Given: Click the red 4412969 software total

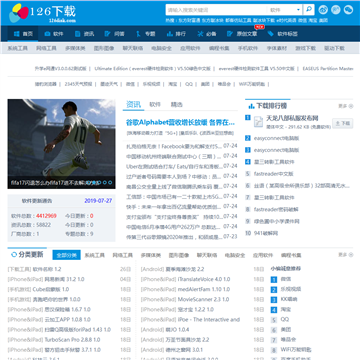Looking at the screenshot, I should [x=46, y=216].
